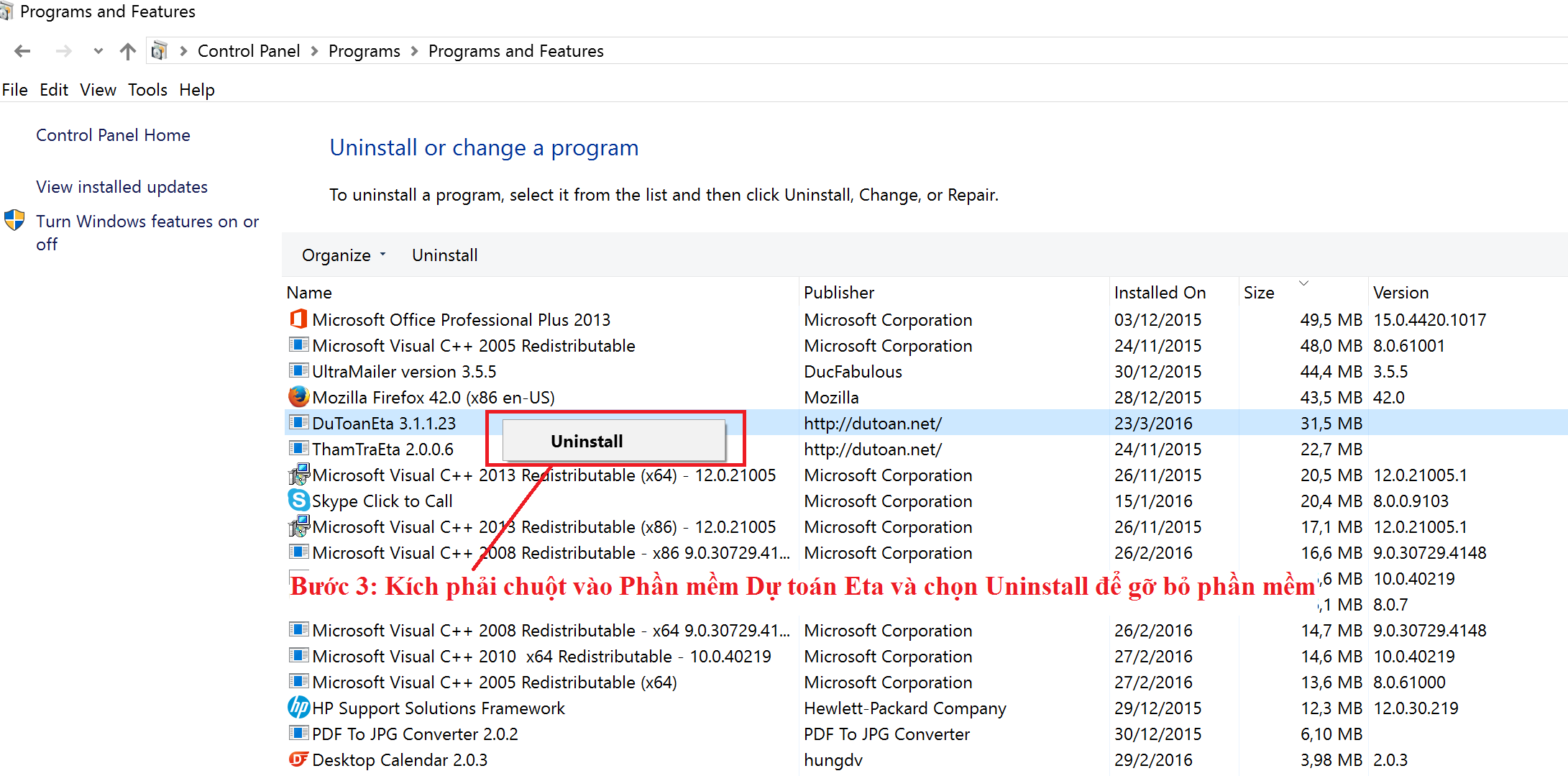Open the View menu
This screenshot has width=1568, height=776.
pyautogui.click(x=98, y=90)
